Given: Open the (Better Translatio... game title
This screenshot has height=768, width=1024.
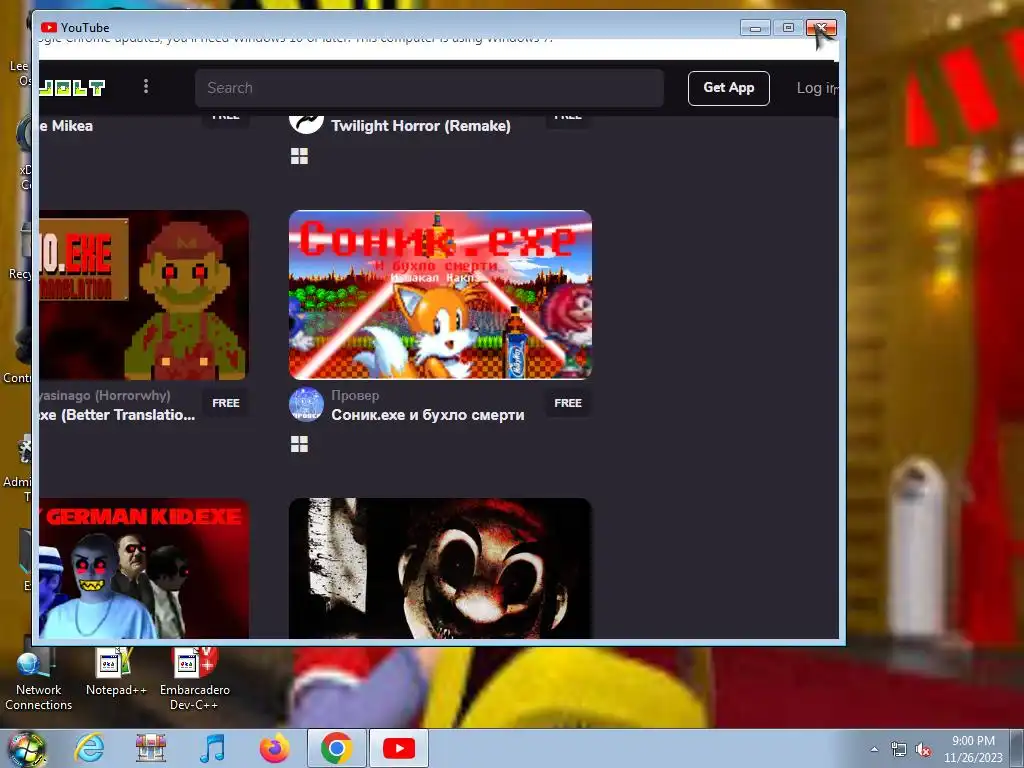Looking at the screenshot, I should point(118,415).
